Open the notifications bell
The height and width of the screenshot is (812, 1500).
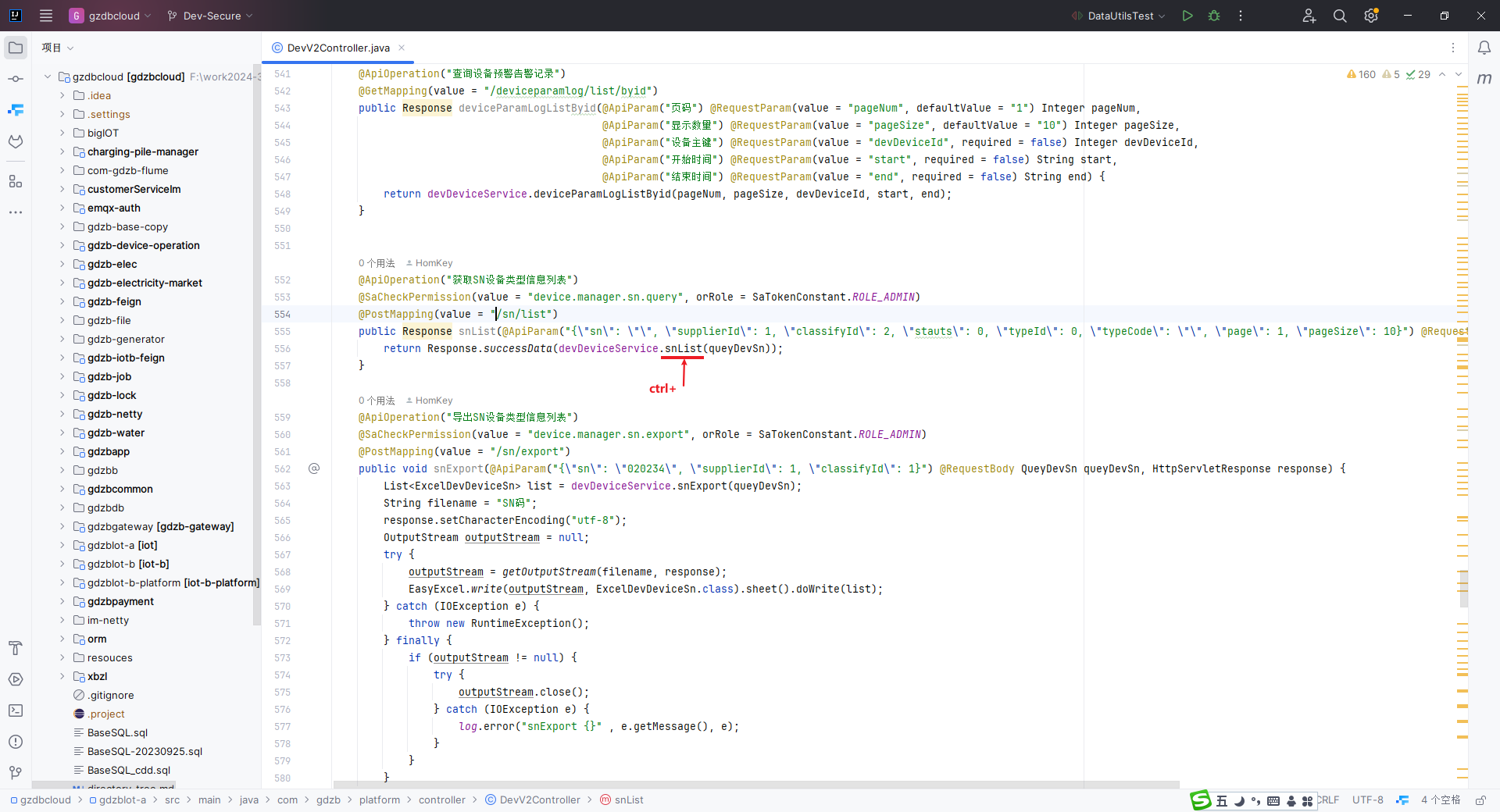1484,48
